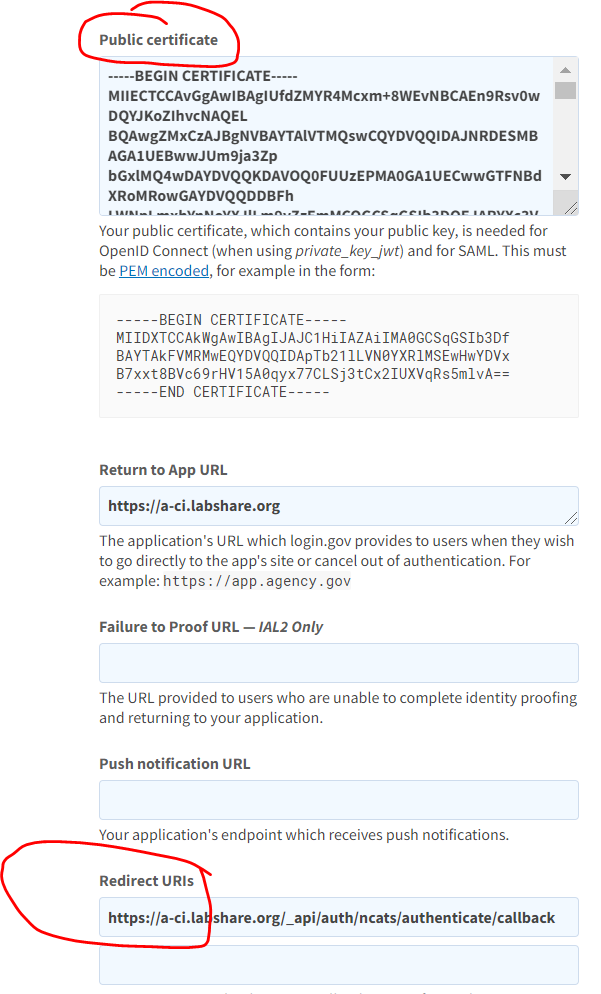Click the https://app.agency.gov example text
The height and width of the screenshot is (994, 601).
pos(256,581)
